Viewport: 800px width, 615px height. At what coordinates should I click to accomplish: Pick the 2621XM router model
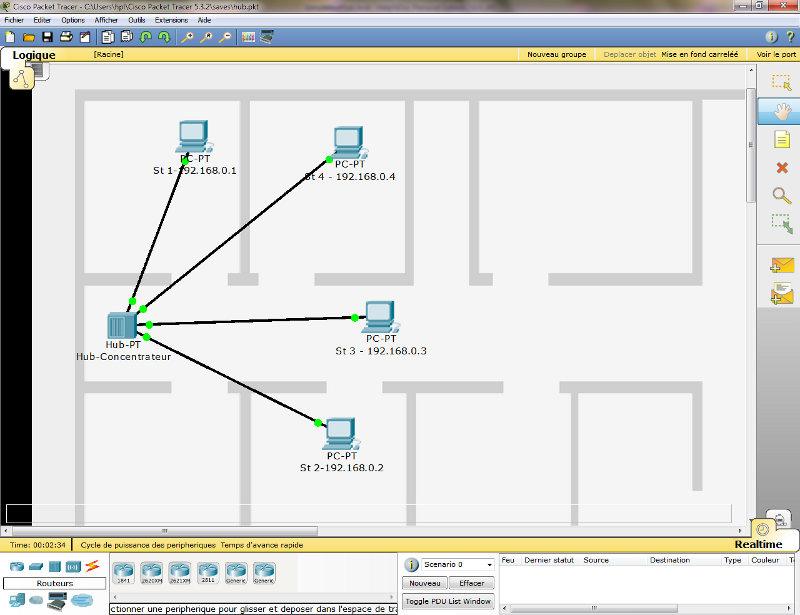(x=180, y=573)
